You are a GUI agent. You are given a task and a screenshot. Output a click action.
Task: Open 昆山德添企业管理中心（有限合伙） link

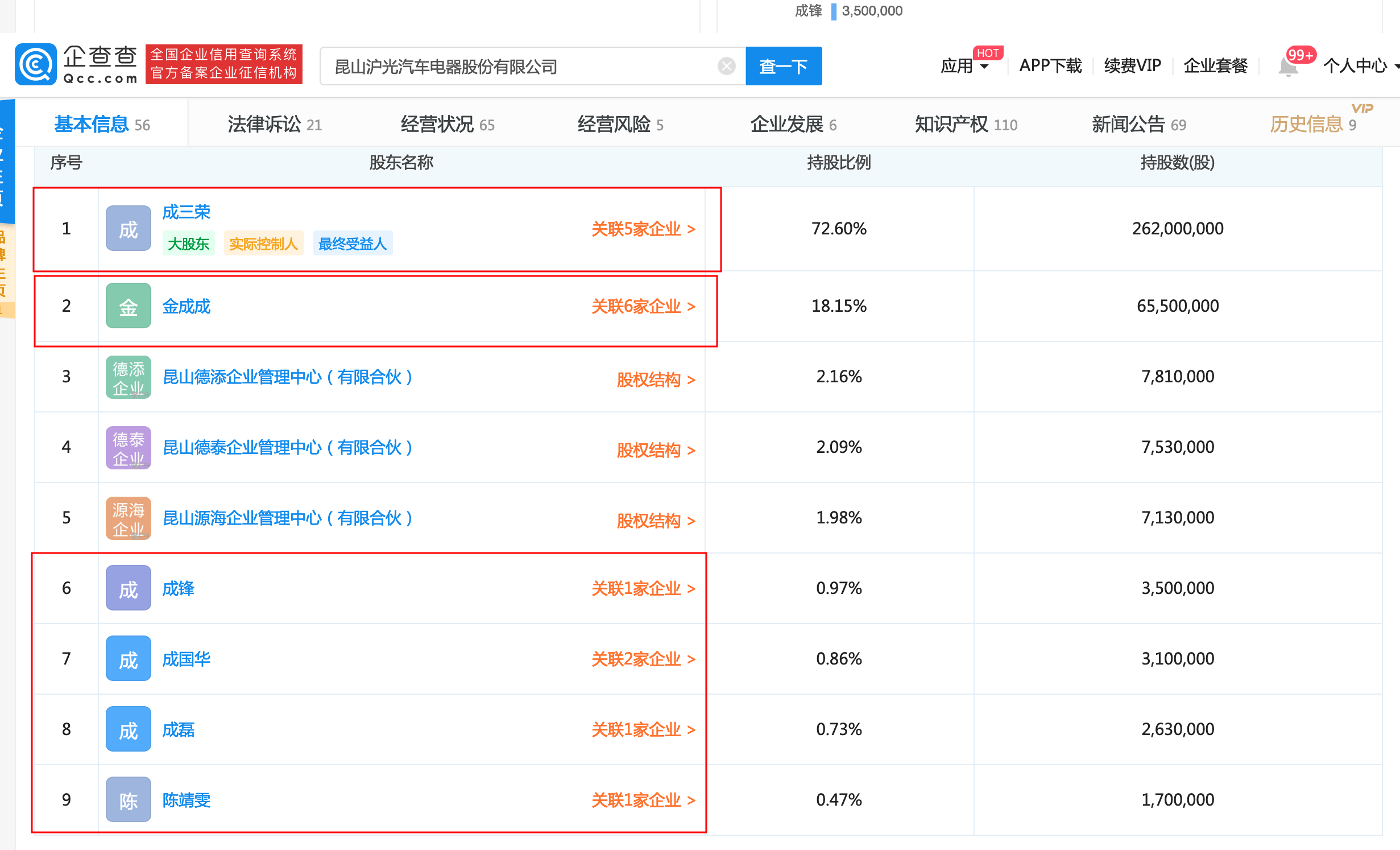click(288, 377)
